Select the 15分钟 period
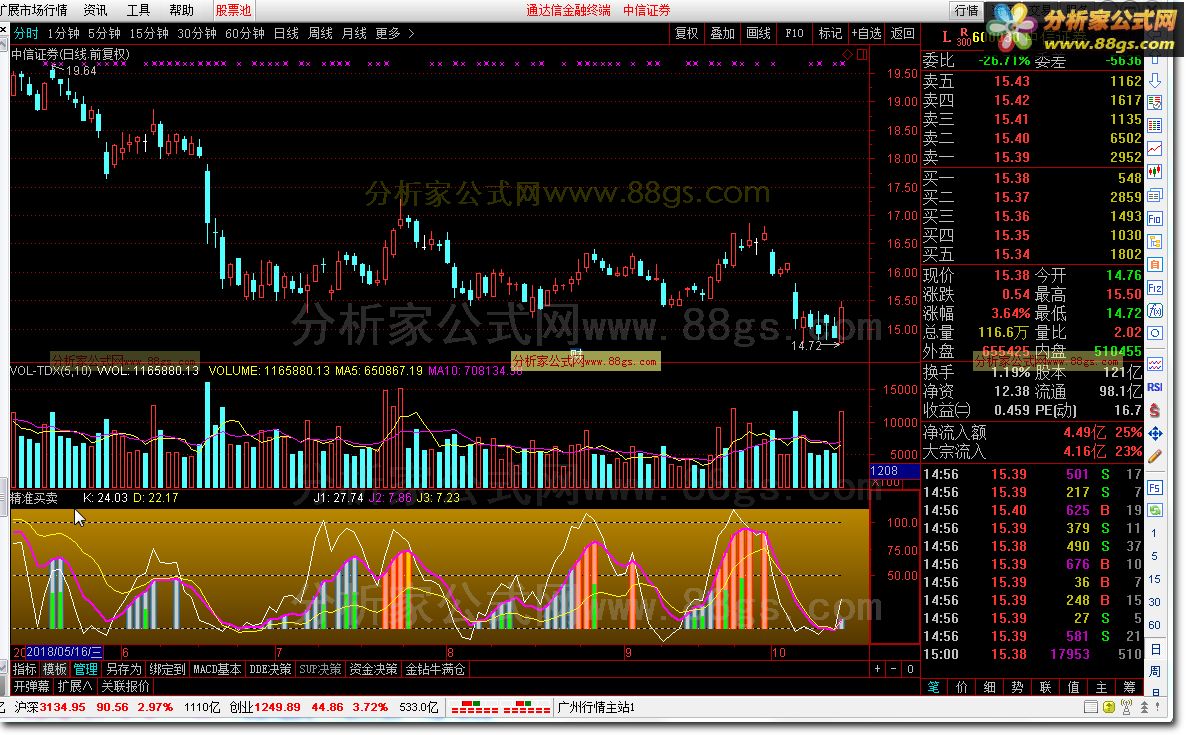The image size is (1186, 735). click(x=148, y=33)
